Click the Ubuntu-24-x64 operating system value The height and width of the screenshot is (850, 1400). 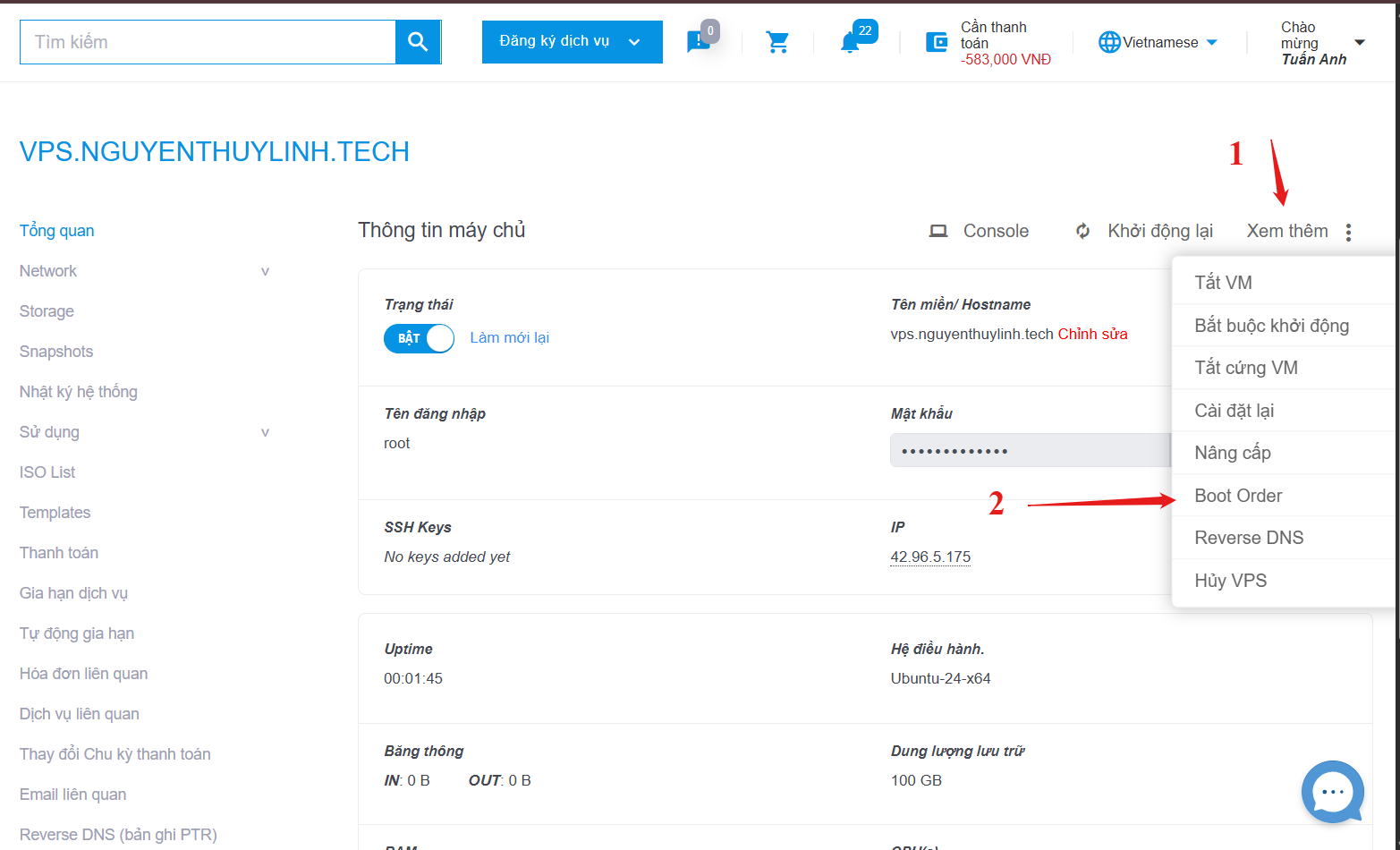coord(940,678)
